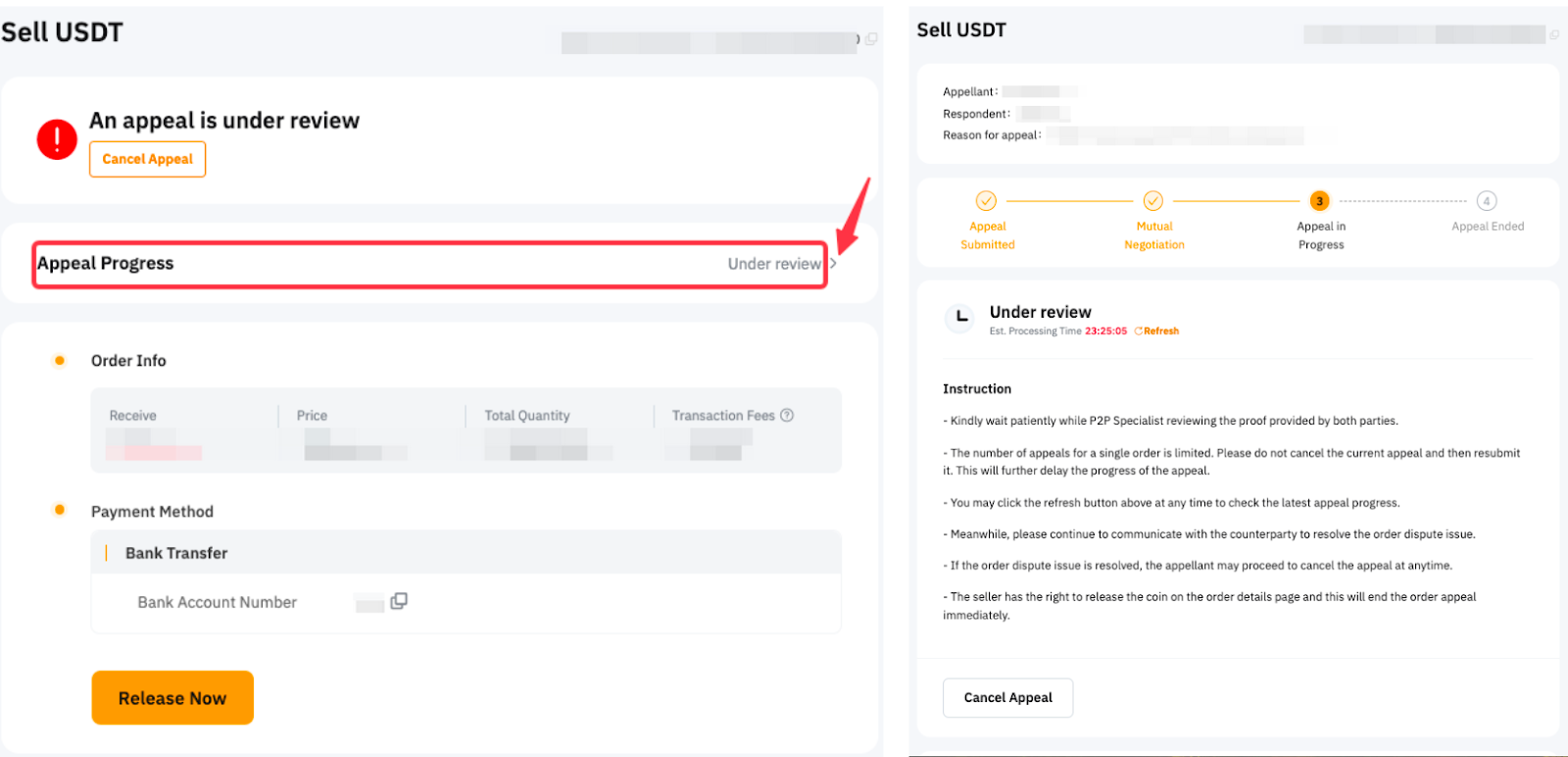Click the Order Info section bullet

(60, 361)
